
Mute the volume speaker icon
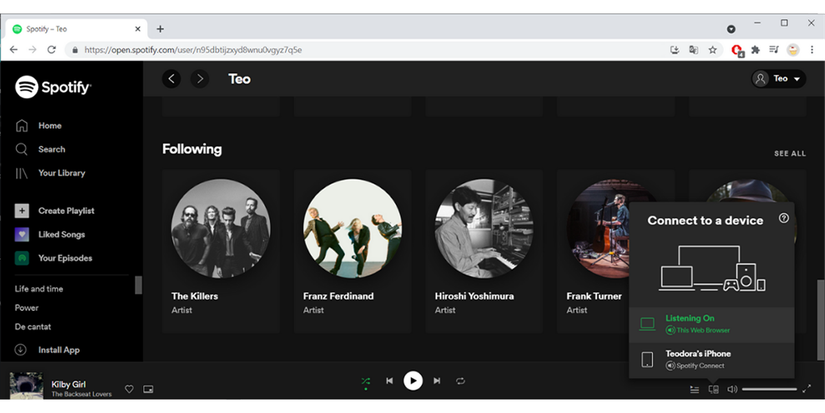point(732,389)
